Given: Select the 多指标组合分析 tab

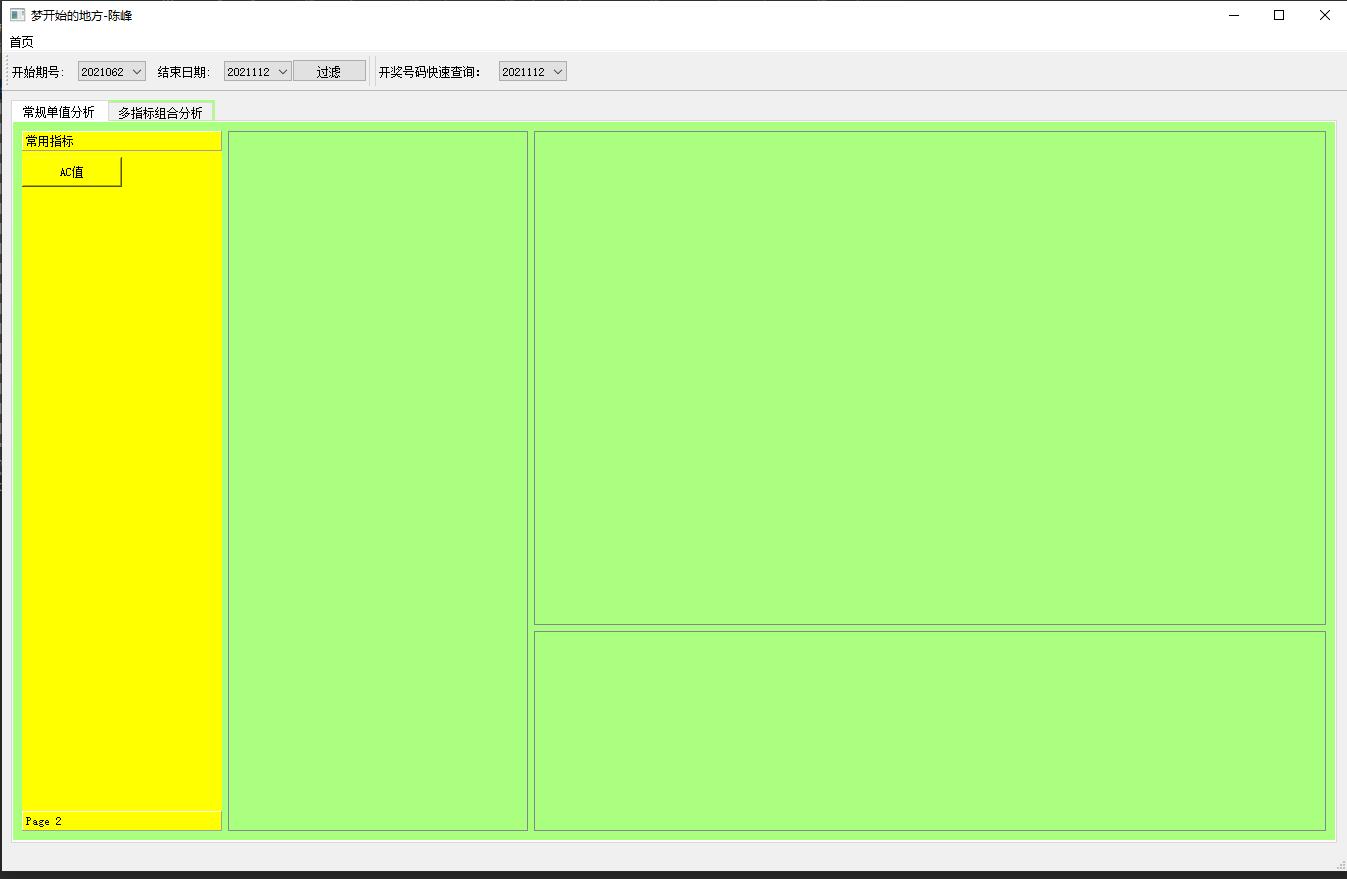Looking at the screenshot, I should tap(160, 113).
